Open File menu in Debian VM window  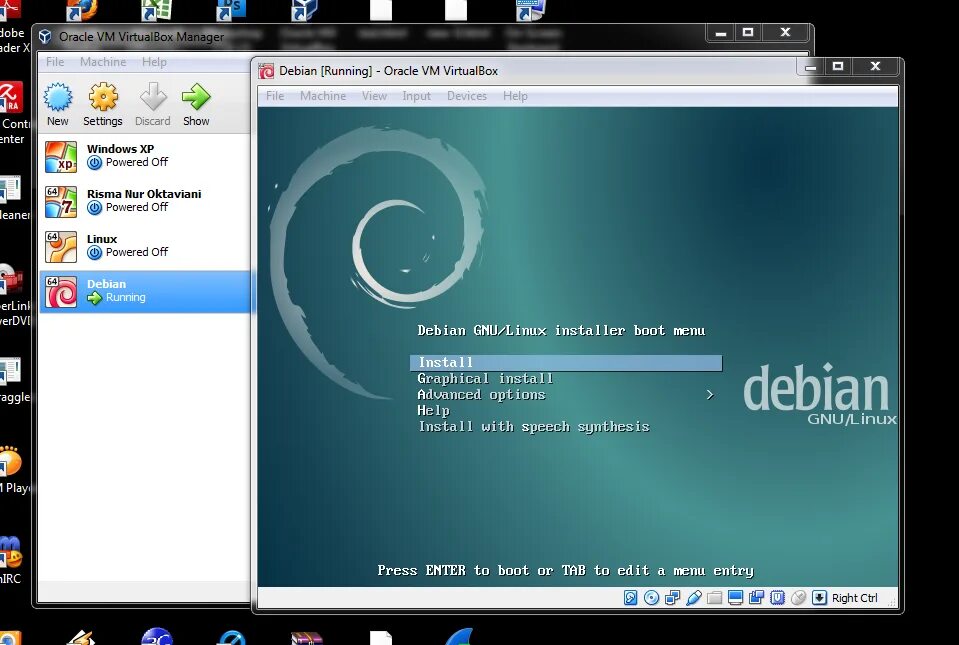click(x=275, y=96)
